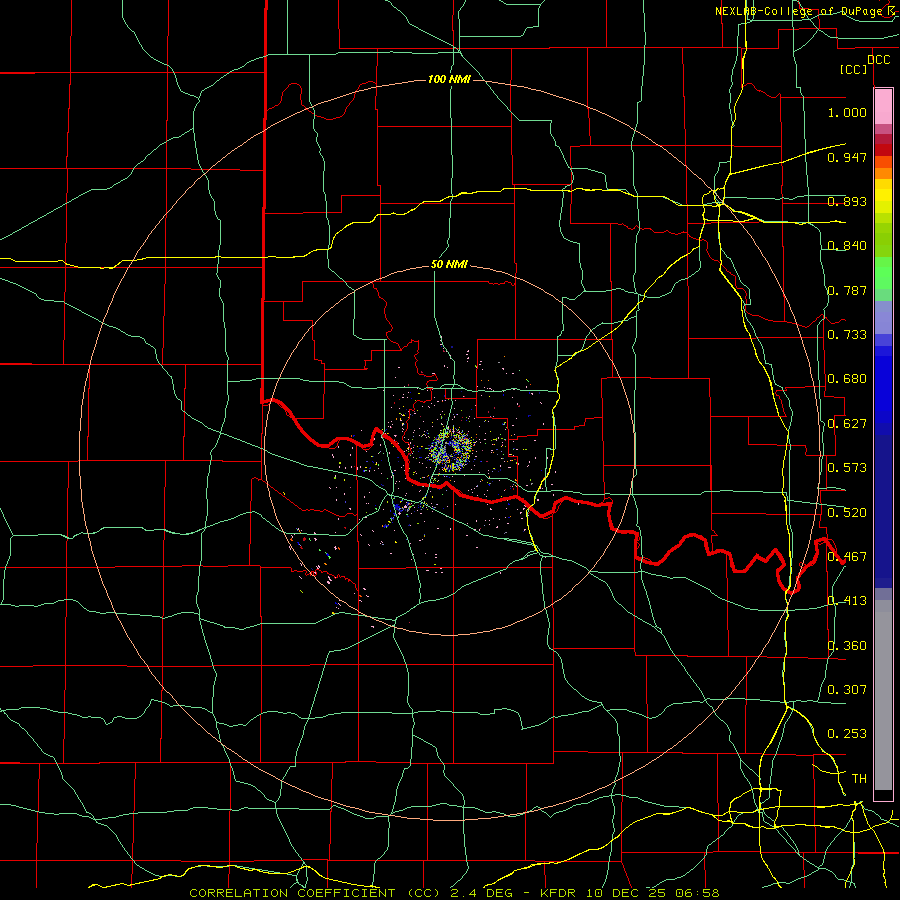Image resolution: width=900 pixels, height=900 pixels.
Task: Select the 0.733 scale value
Action: (x=847, y=335)
